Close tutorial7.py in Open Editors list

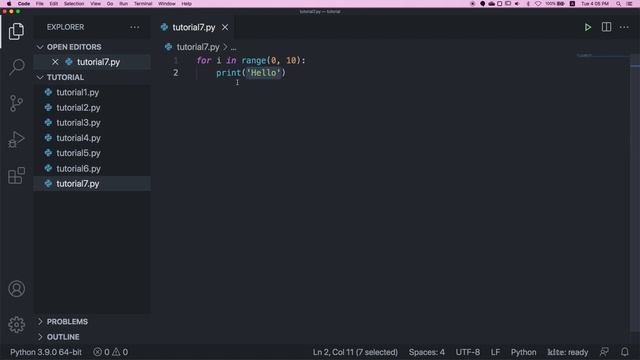point(55,62)
